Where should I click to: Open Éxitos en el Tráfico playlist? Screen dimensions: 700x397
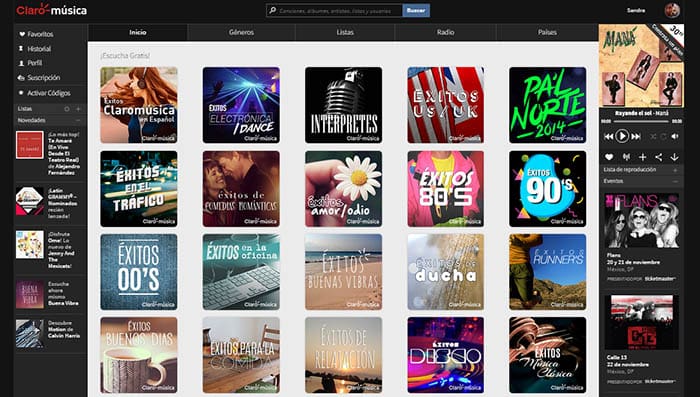pos(139,189)
